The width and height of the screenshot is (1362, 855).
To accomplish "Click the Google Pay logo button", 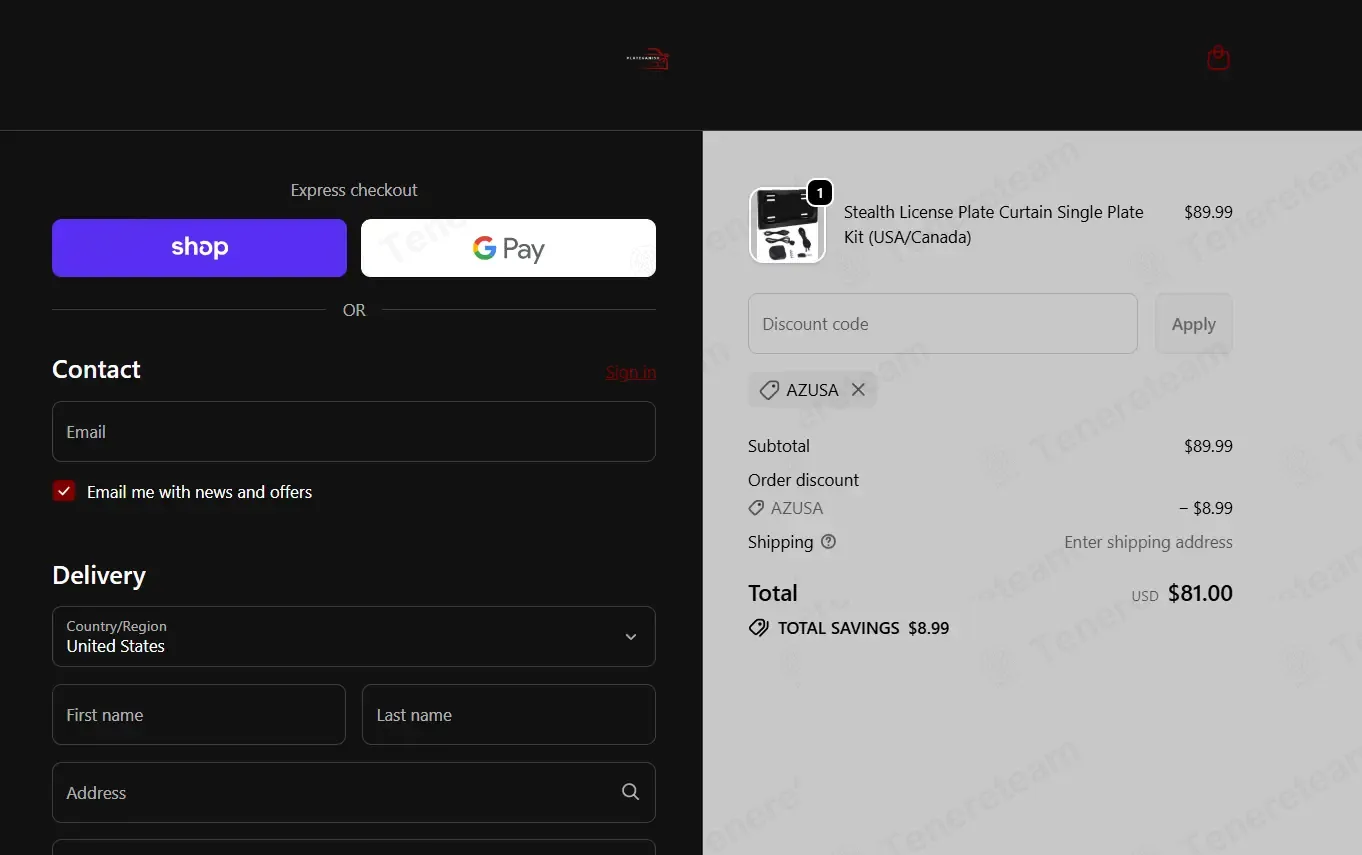I will tap(508, 248).
